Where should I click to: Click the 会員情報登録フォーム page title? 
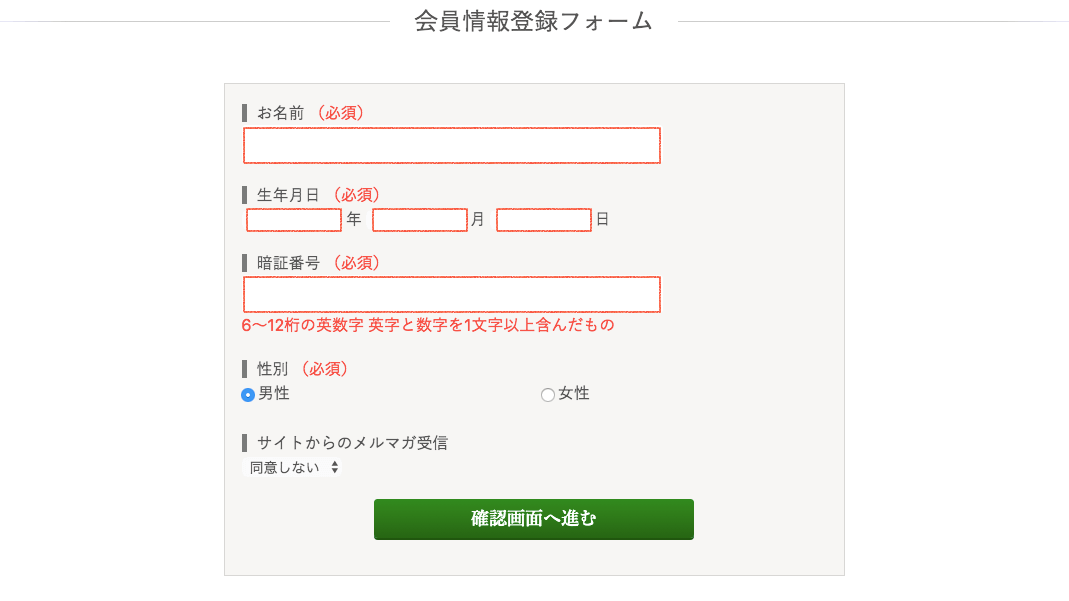(534, 20)
